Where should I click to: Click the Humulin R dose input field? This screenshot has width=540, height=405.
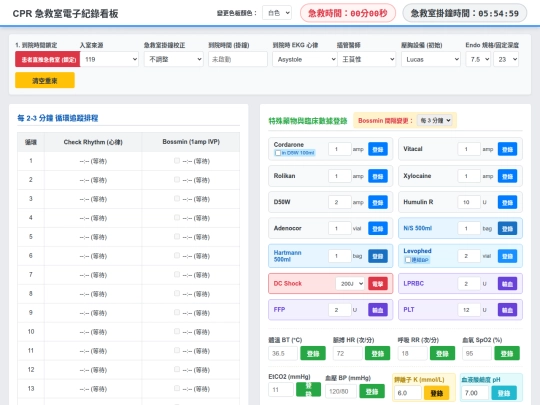(x=469, y=202)
